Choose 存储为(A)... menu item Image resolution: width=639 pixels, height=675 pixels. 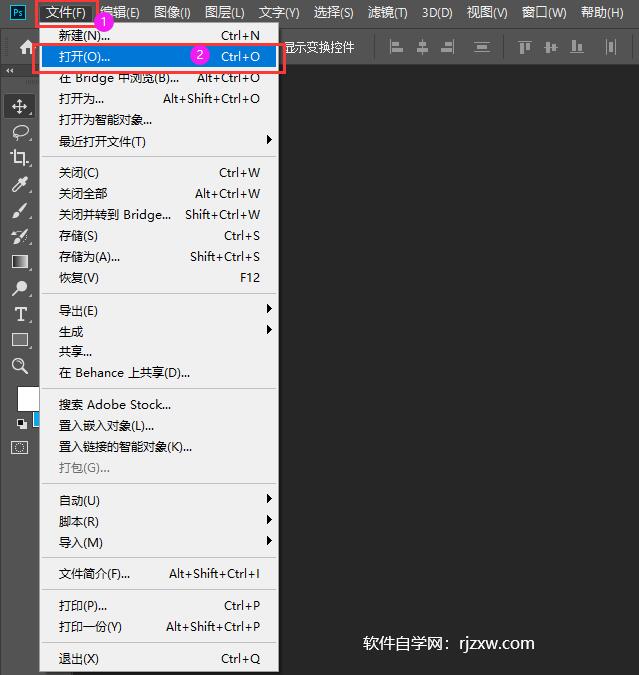159,257
